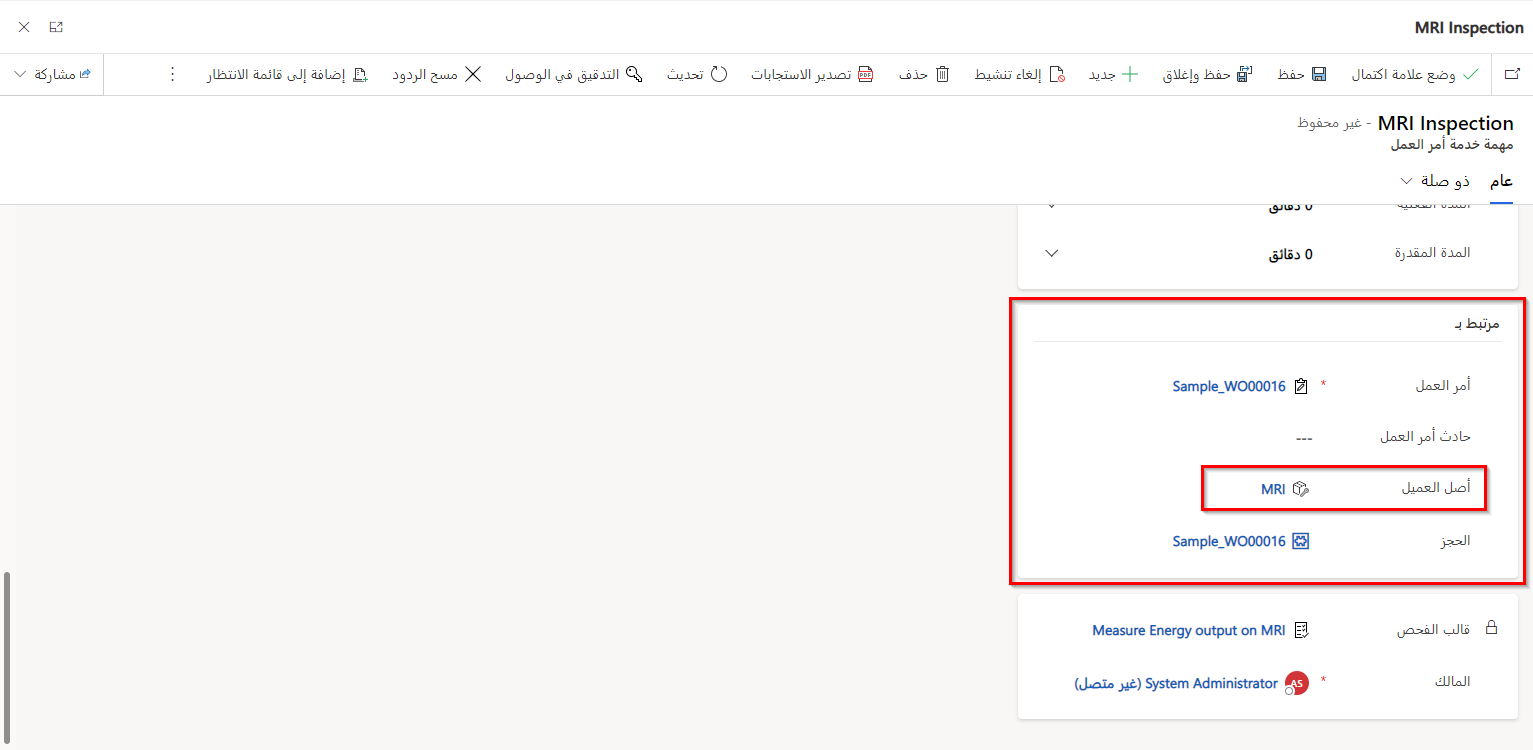Click Clear Responses (مسح الردود)
The height and width of the screenshot is (750, 1533).
click(x=437, y=75)
